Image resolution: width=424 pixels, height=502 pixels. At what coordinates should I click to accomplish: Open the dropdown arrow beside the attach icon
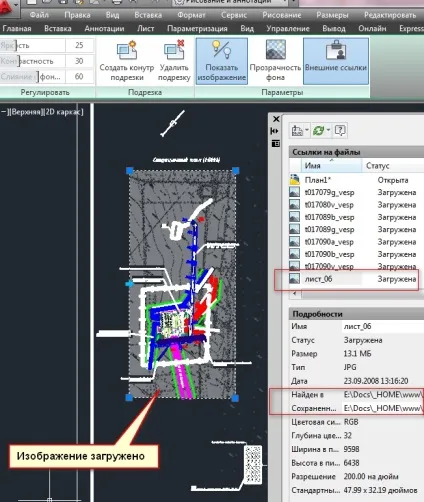pos(307,130)
